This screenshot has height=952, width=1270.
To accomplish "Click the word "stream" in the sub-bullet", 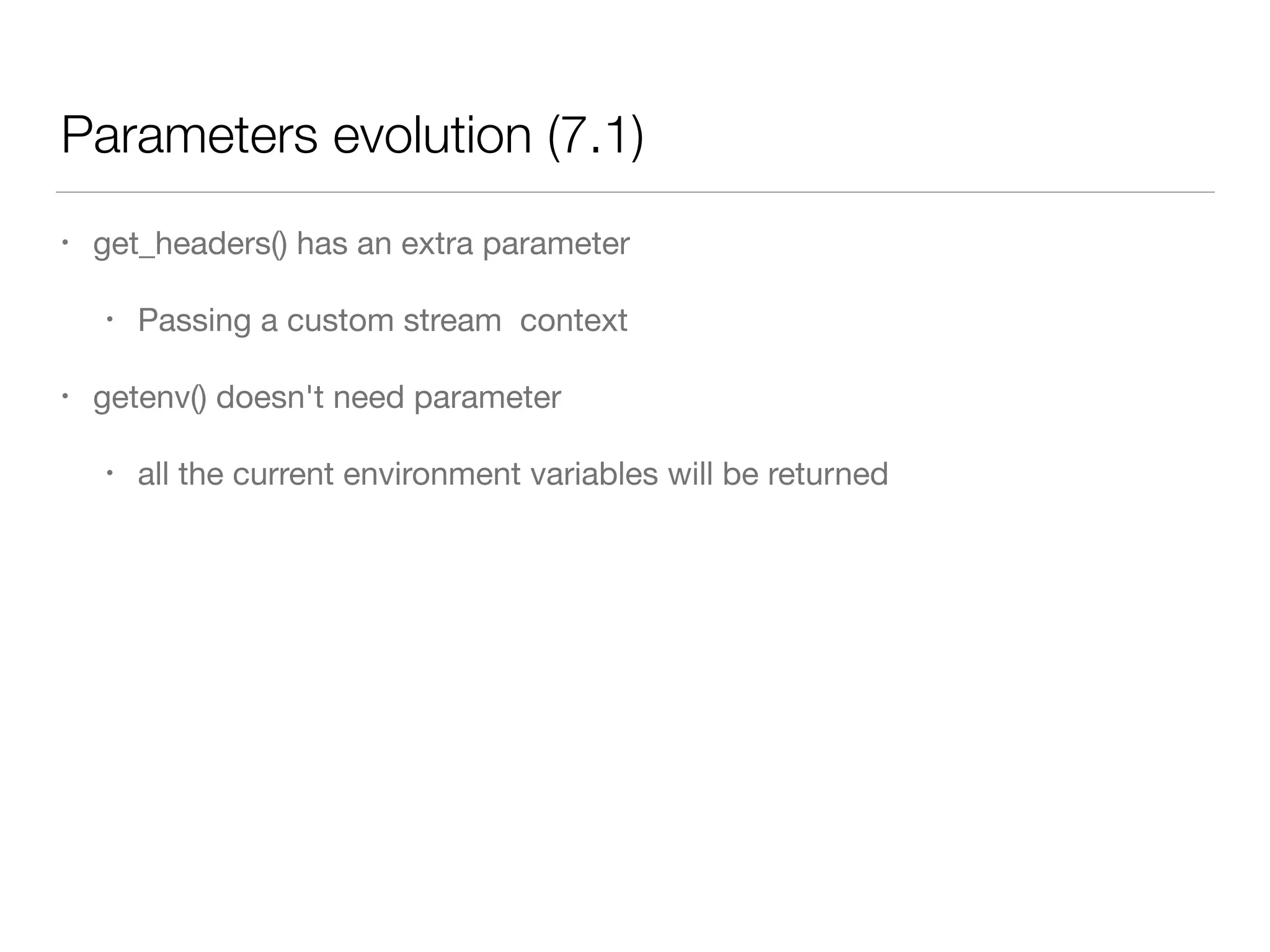I will (x=452, y=321).
